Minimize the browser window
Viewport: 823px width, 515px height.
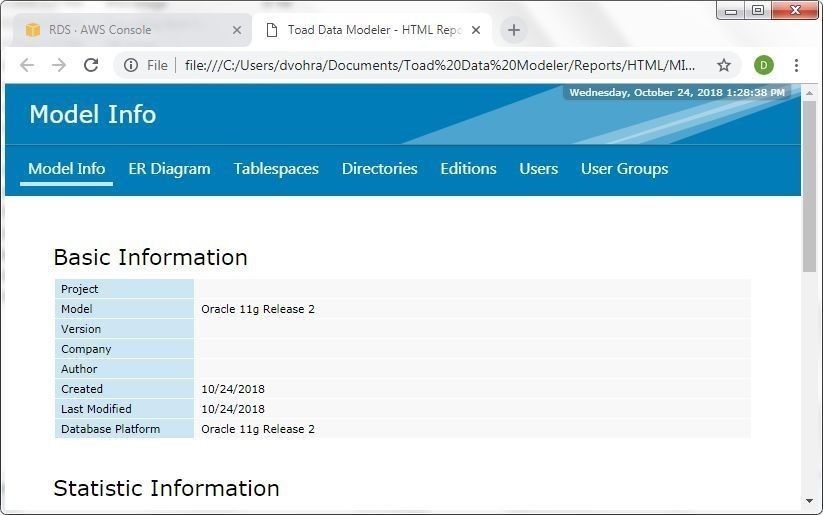point(731,10)
